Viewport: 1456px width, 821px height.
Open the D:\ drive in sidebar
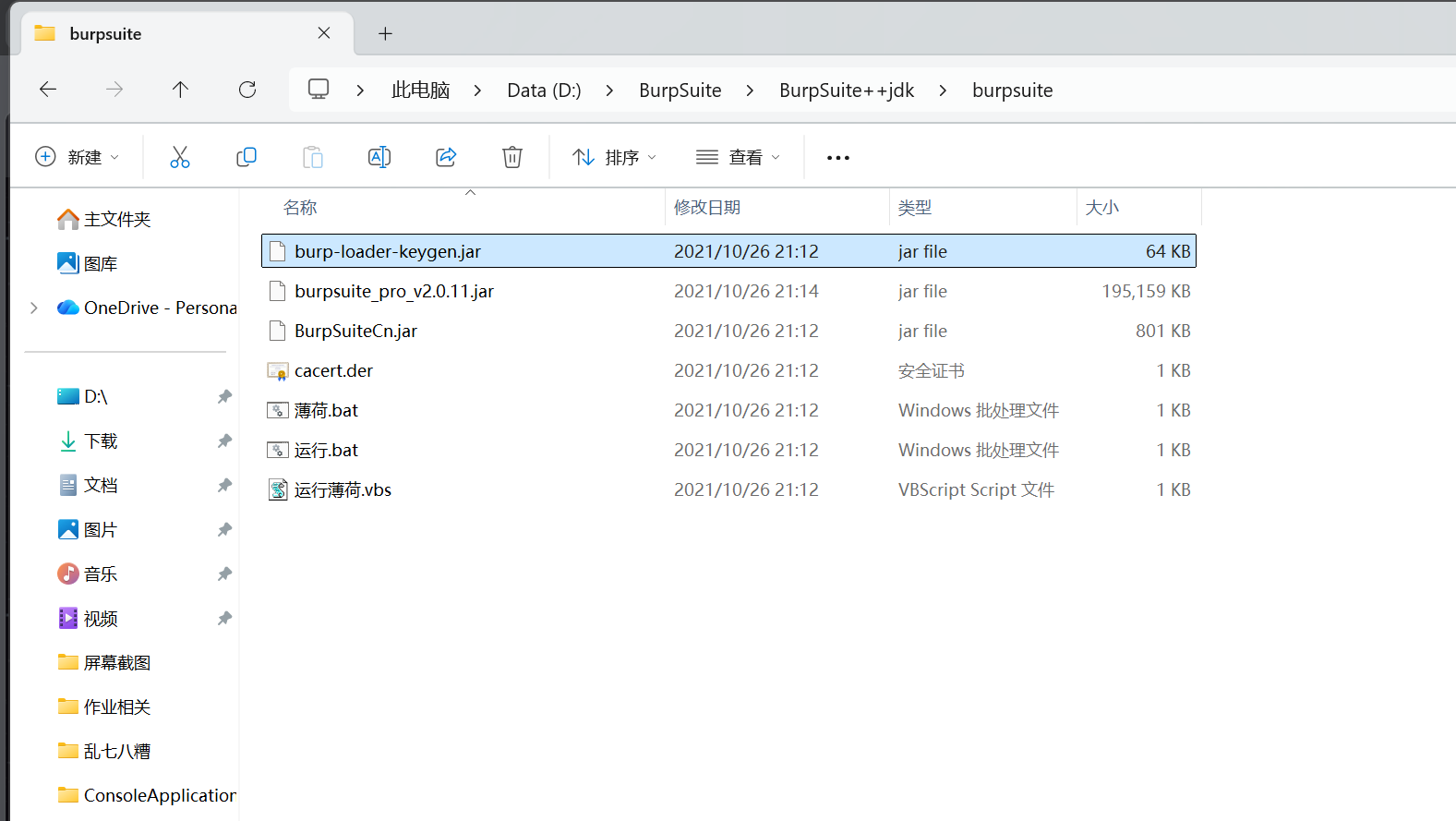(83, 396)
